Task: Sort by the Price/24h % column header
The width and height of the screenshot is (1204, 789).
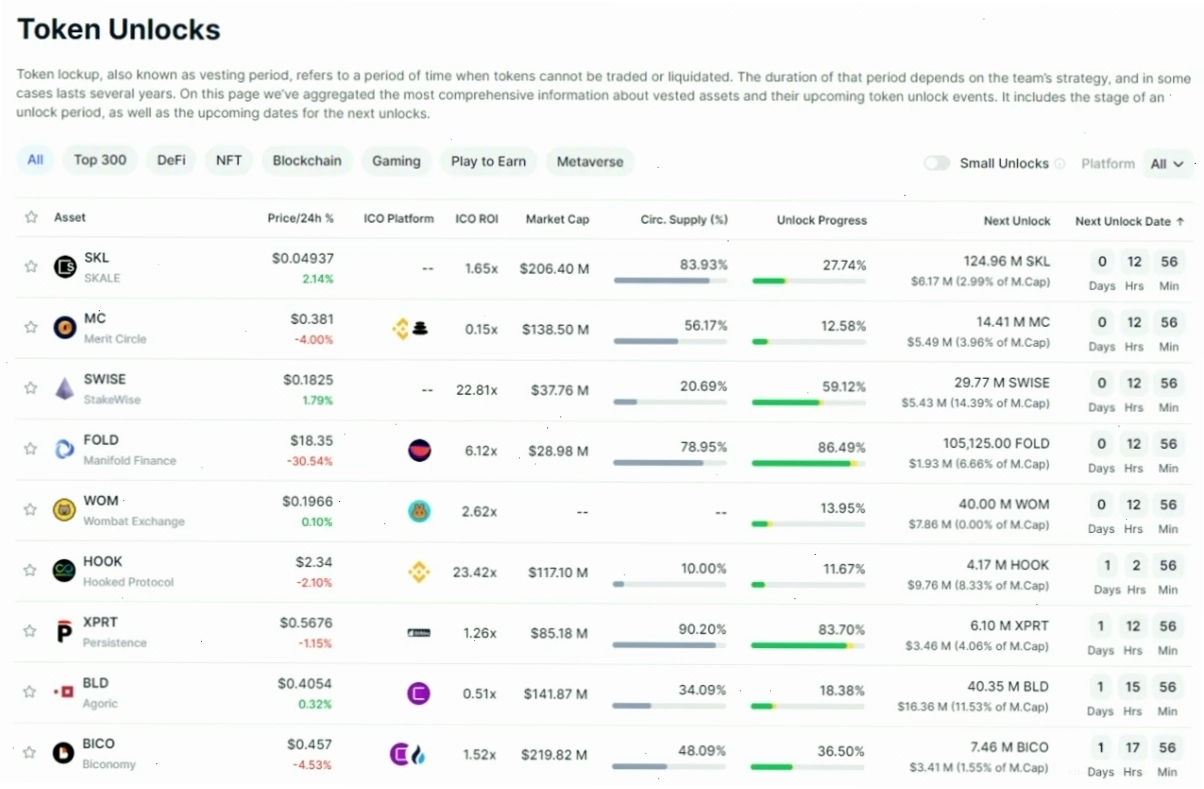Action: 301,218
